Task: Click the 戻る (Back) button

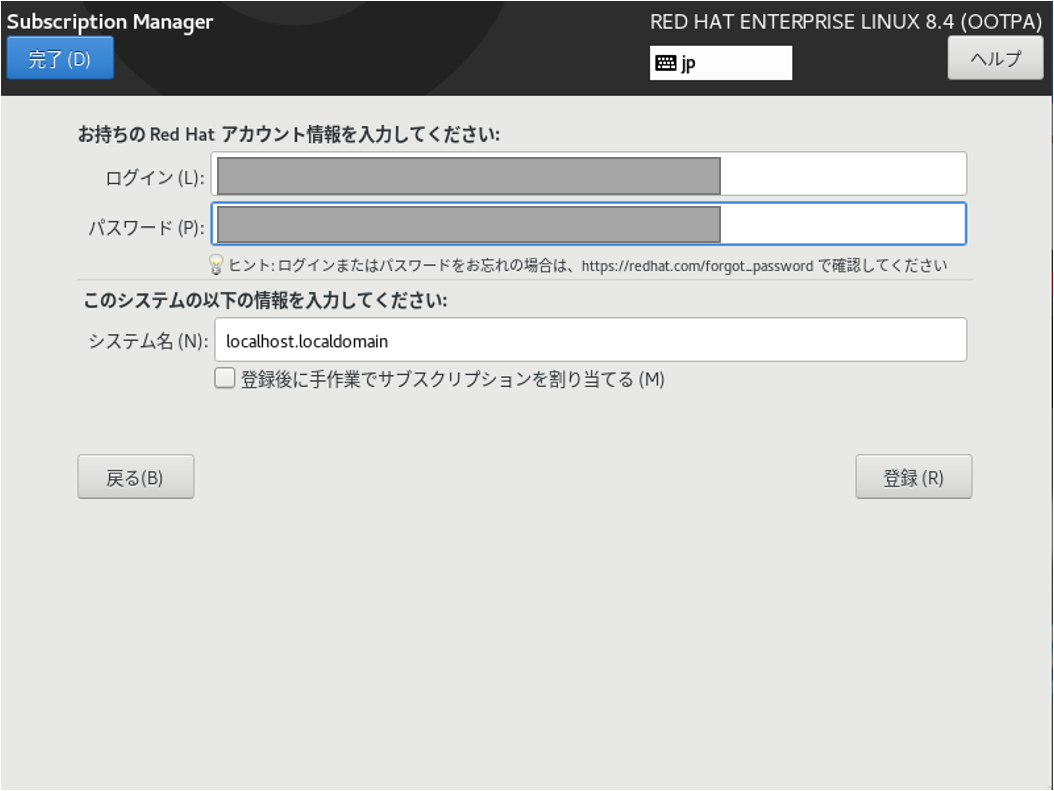Action: (x=135, y=476)
